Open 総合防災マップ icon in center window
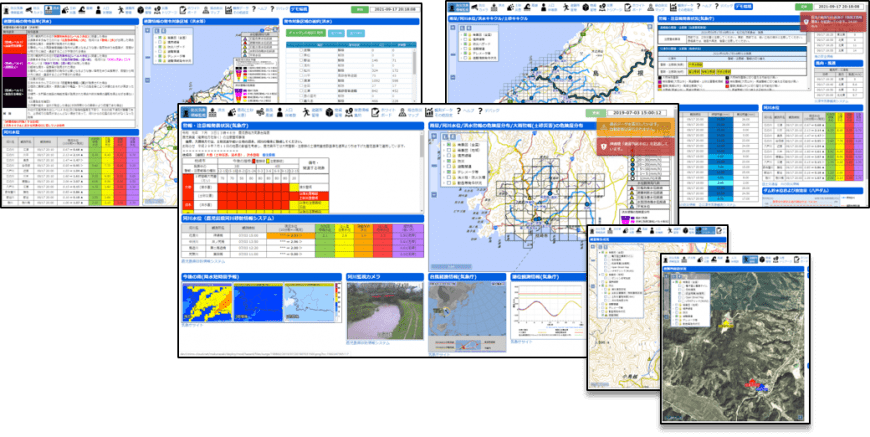 402,113
